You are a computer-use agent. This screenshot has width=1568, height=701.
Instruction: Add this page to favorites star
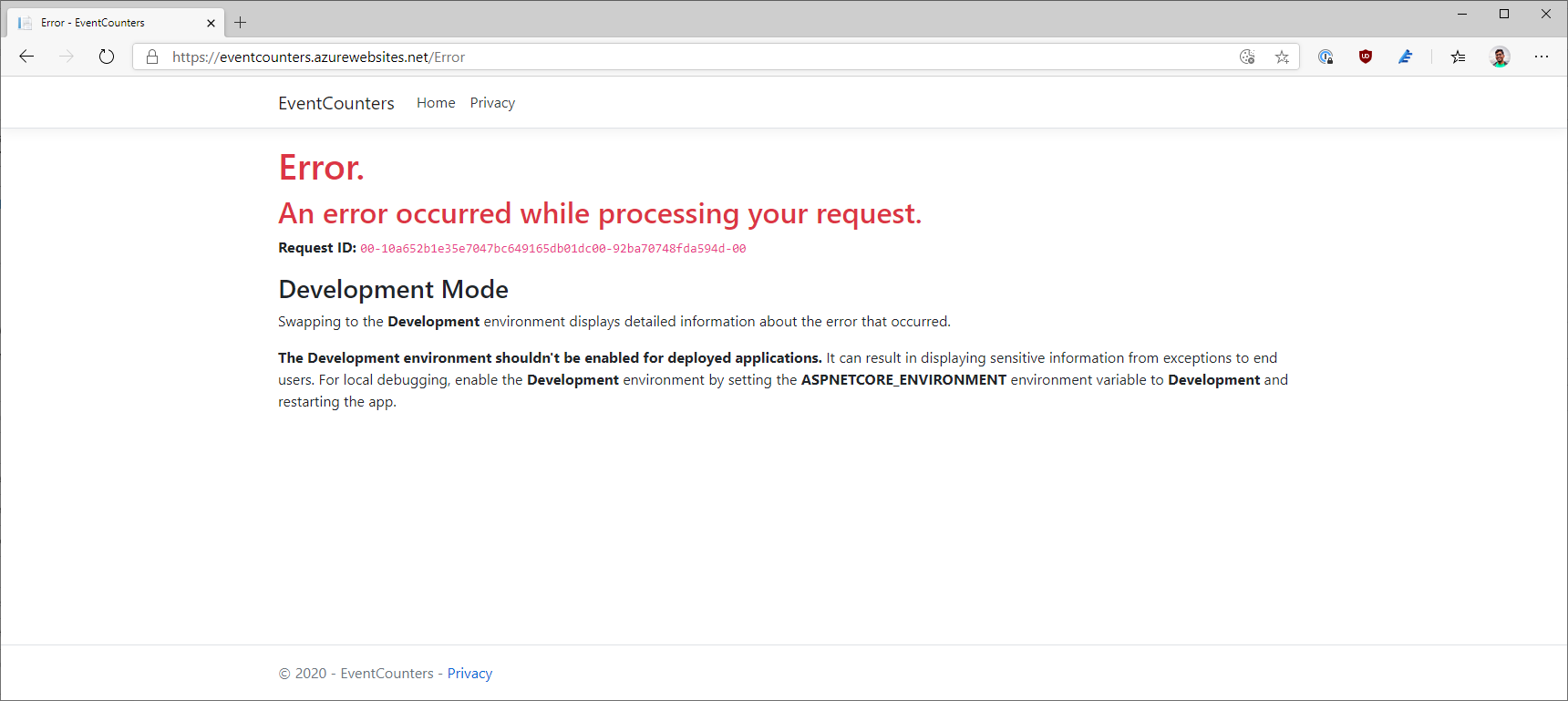tap(1282, 57)
